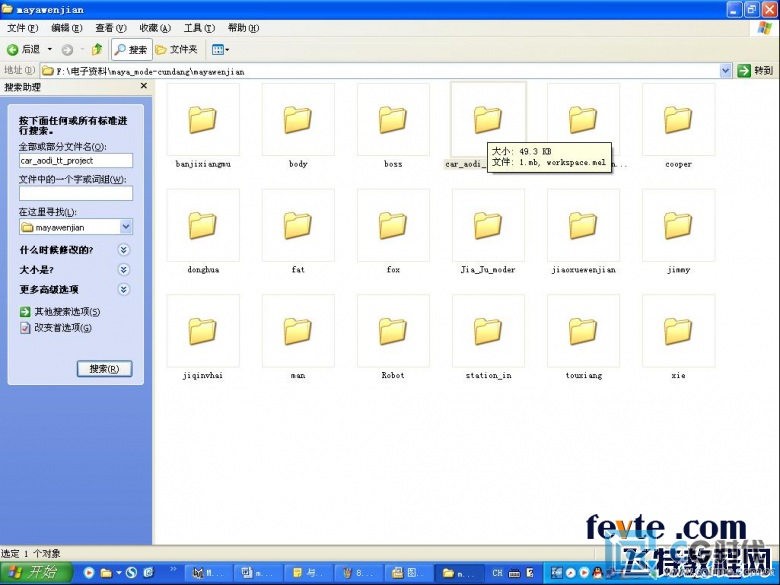Open the 帮助(H) menu

tap(243, 28)
